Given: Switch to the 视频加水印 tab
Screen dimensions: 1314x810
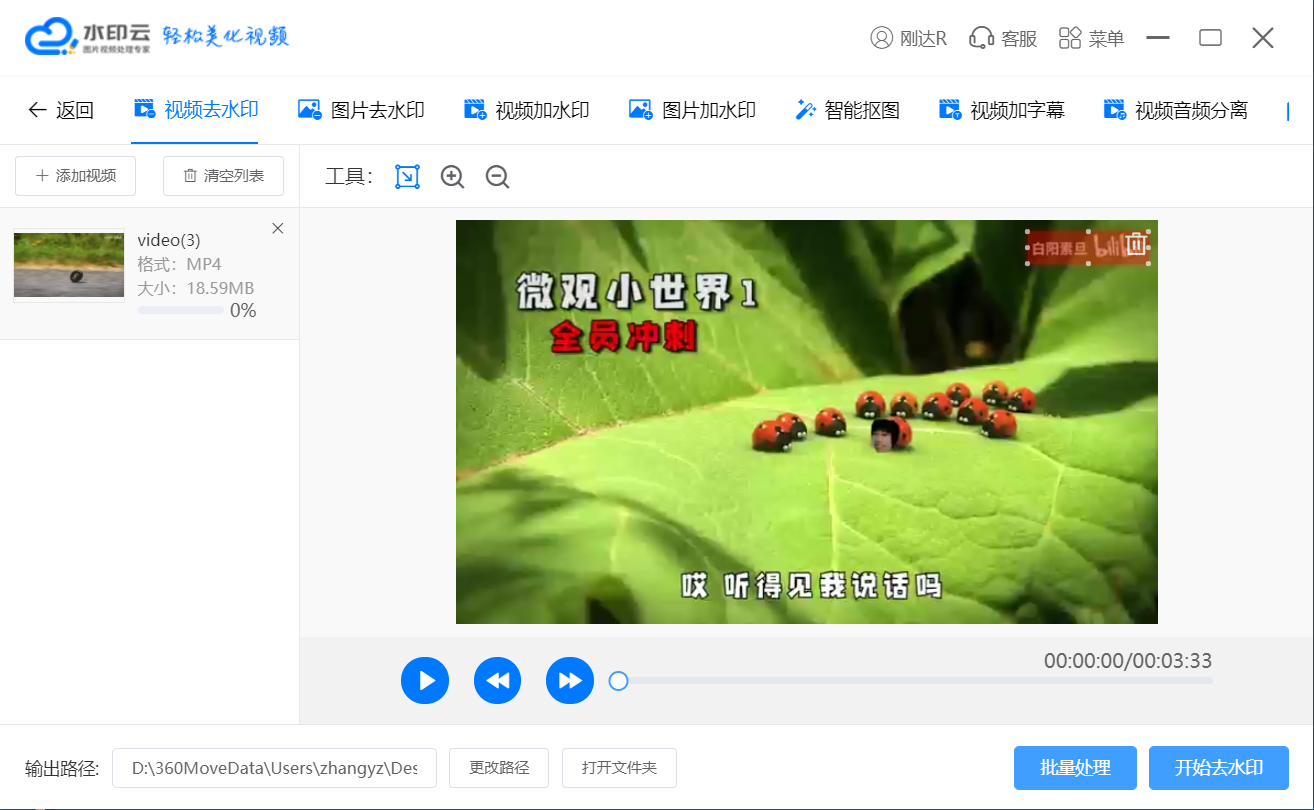Looking at the screenshot, I should click(x=526, y=110).
